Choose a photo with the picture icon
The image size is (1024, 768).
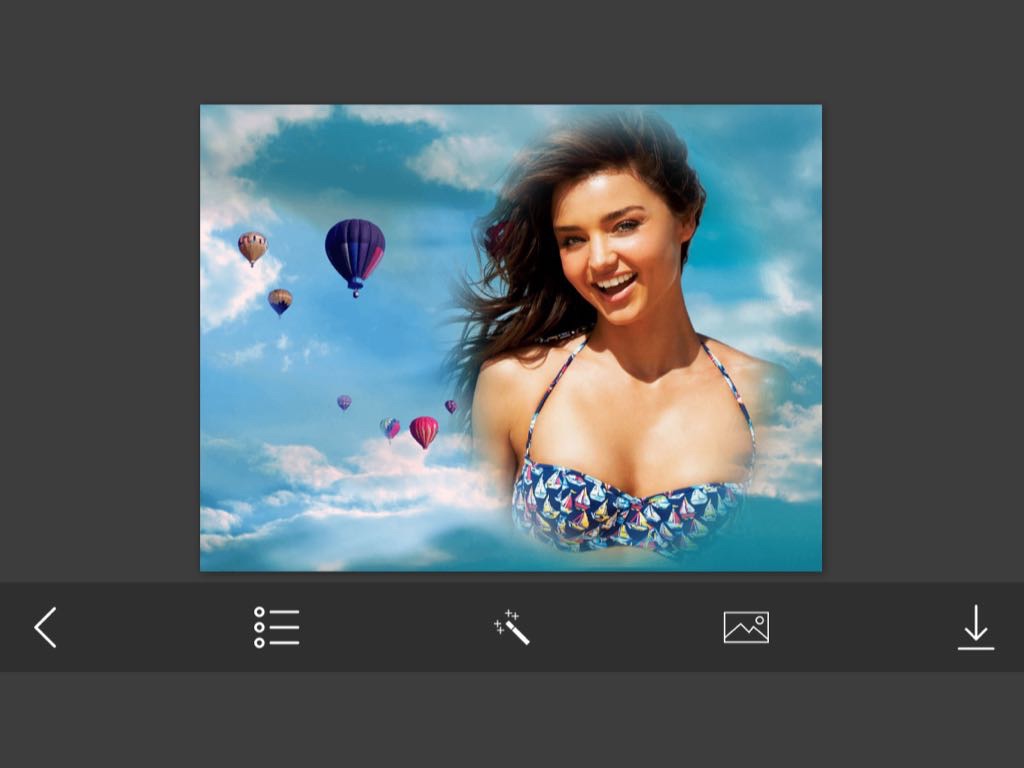pos(746,627)
